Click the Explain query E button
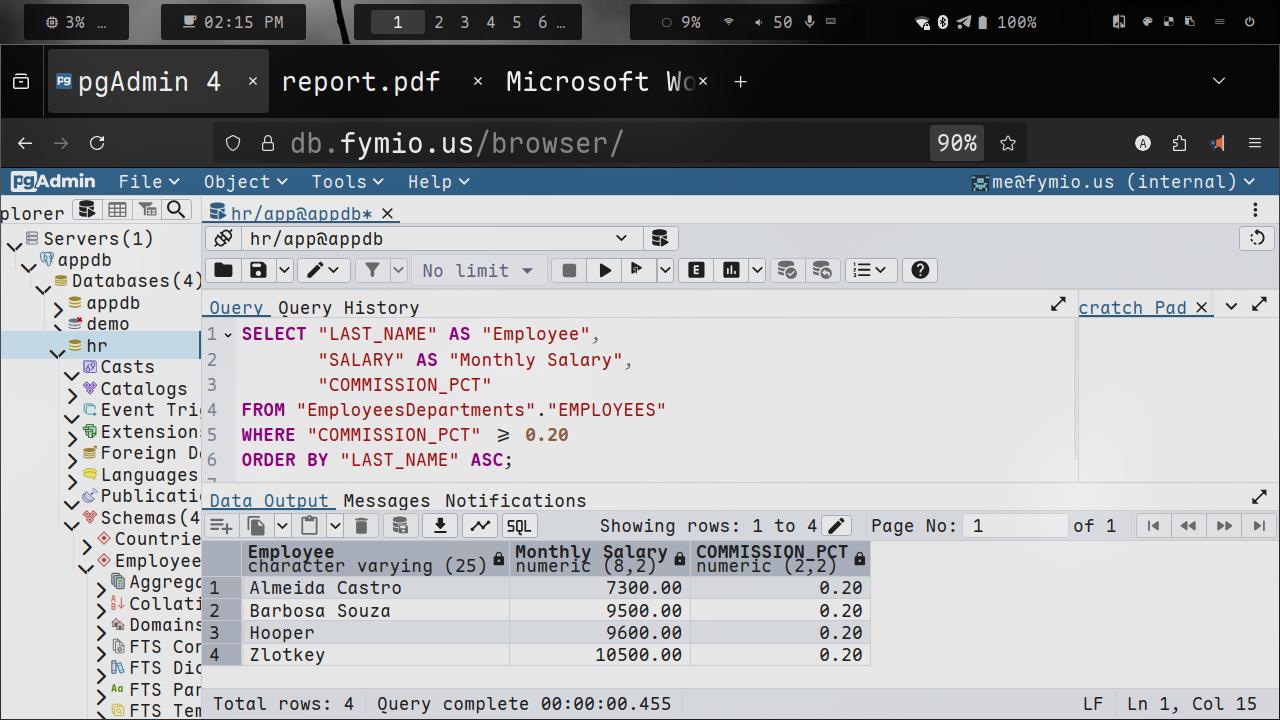This screenshot has height=720, width=1280. 696,270
